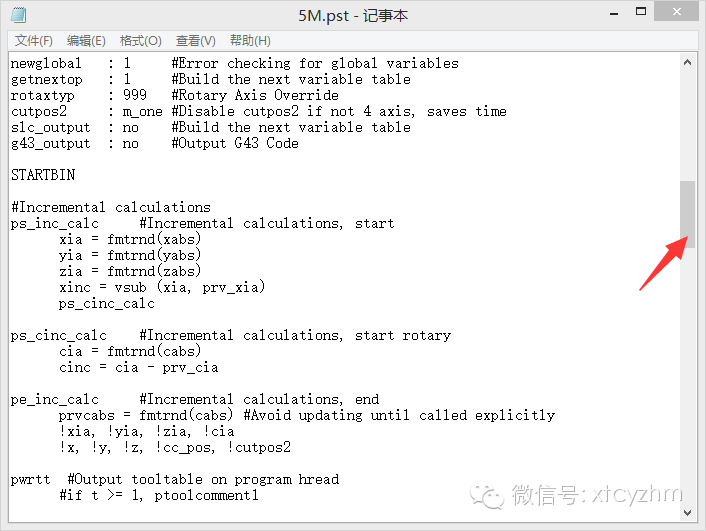
Task: Click the vertical scrollbar thumb
Action: pyautogui.click(x=688, y=213)
